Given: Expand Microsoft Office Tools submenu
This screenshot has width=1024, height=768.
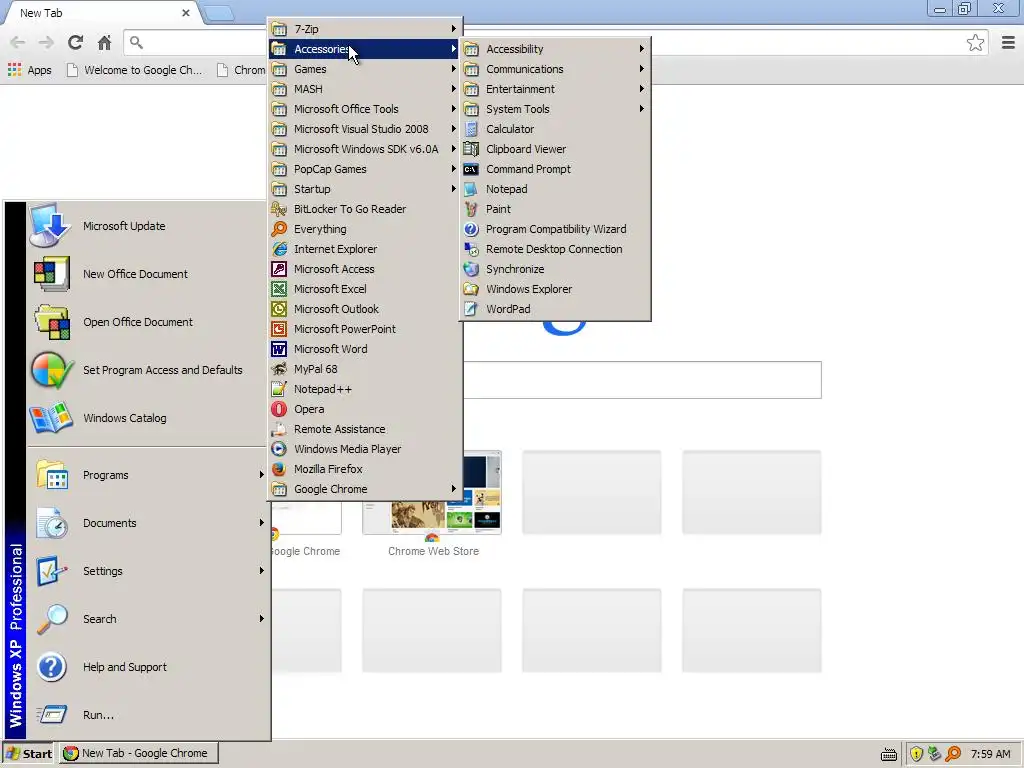Looking at the screenshot, I should [x=364, y=109].
